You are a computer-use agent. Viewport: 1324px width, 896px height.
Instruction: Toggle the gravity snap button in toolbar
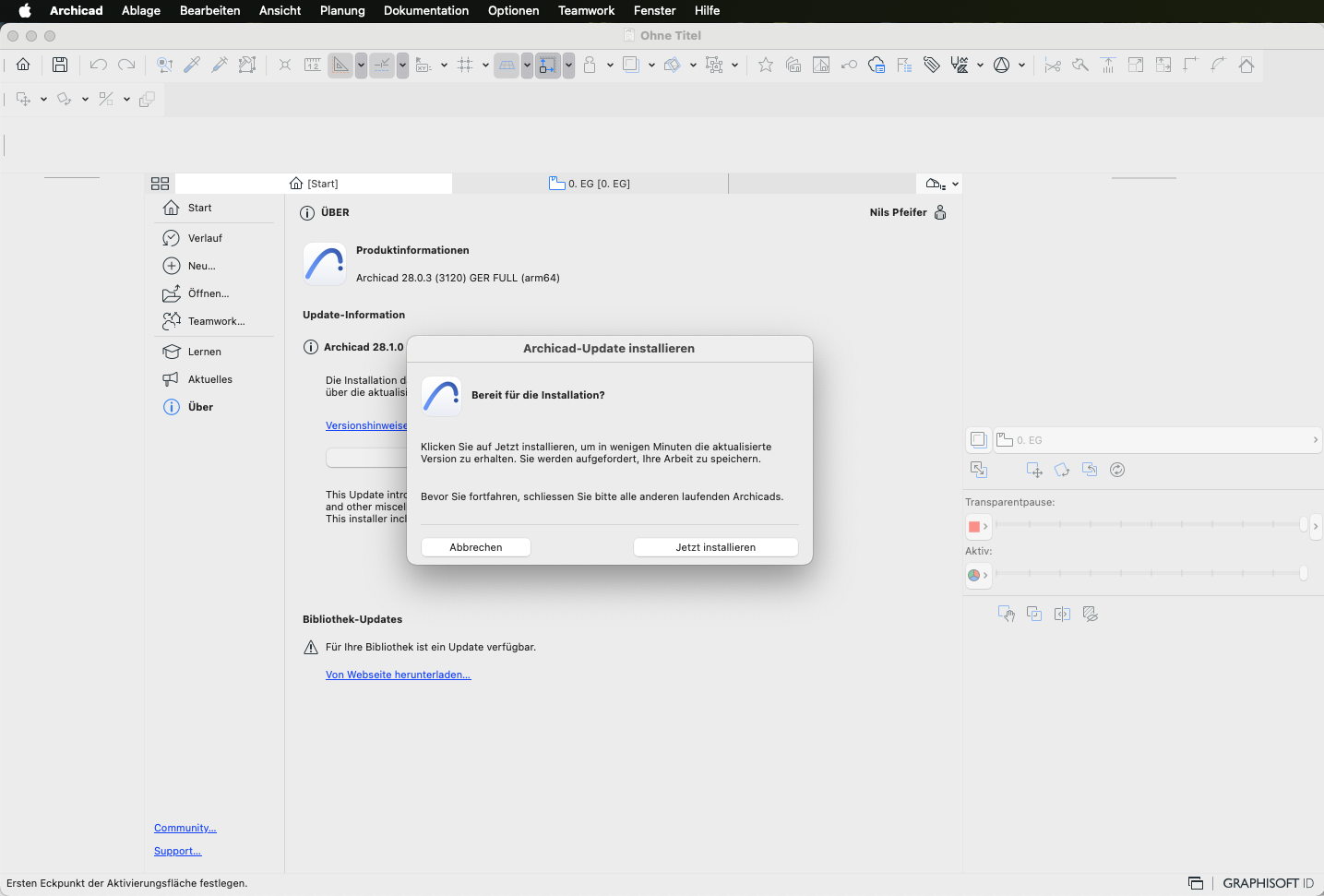548,65
